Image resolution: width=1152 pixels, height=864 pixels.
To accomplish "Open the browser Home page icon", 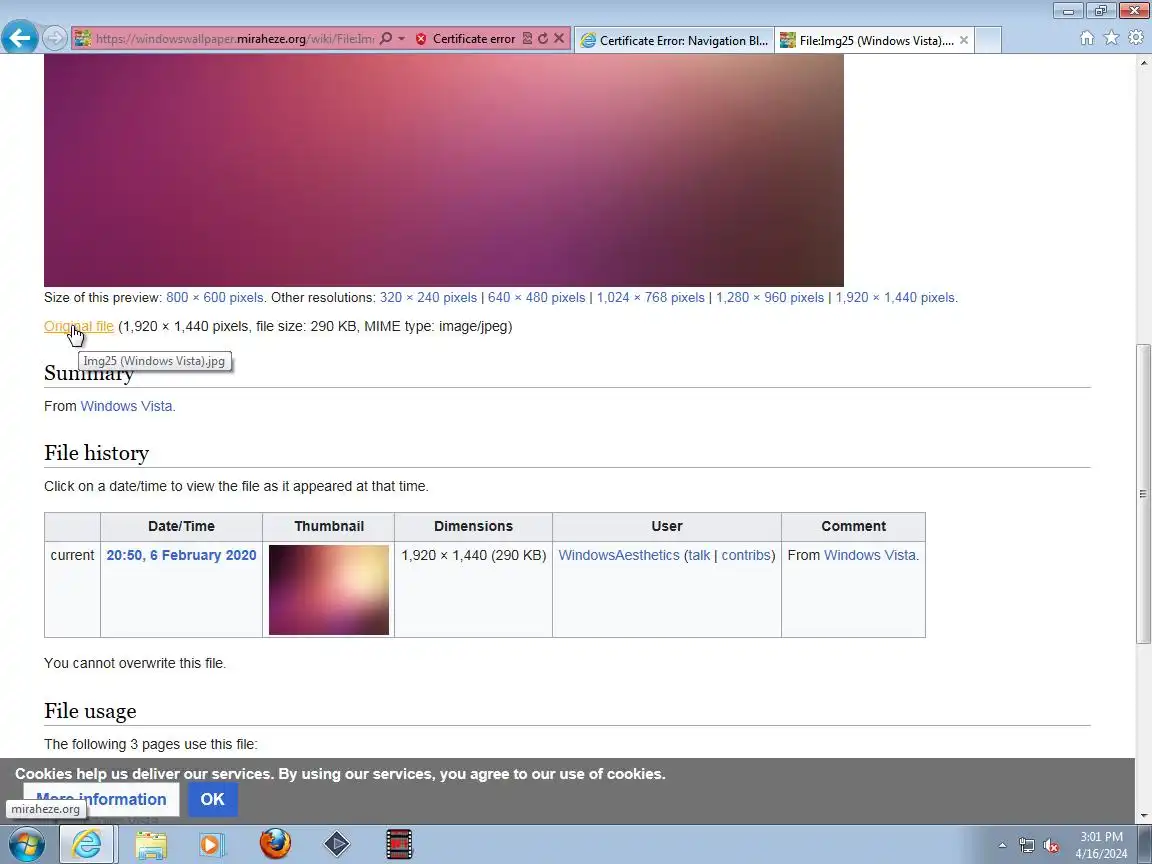I will pos(1087,38).
